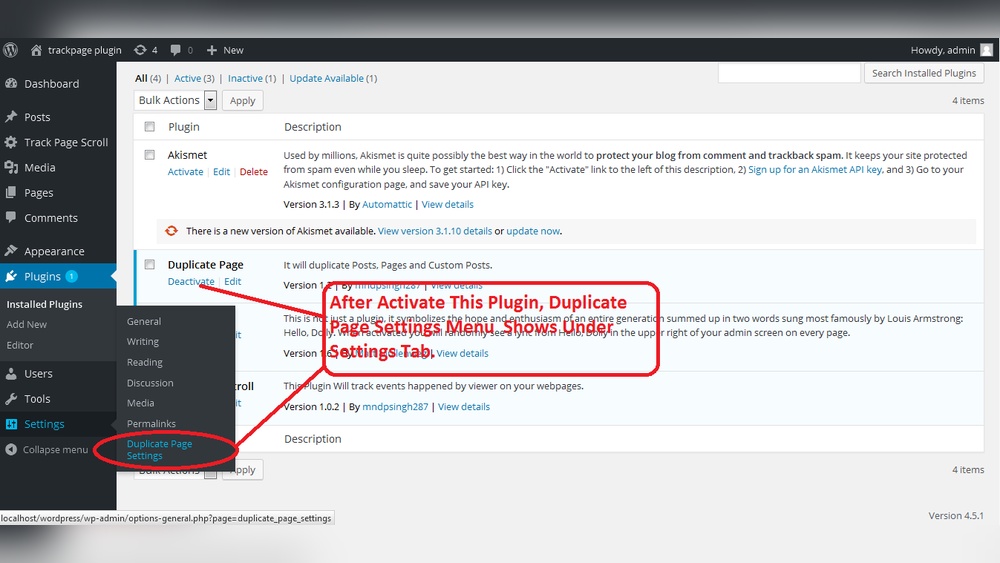The width and height of the screenshot is (1000, 563).
Task: Open Permalinks in Settings submenu
Action: click(x=151, y=423)
